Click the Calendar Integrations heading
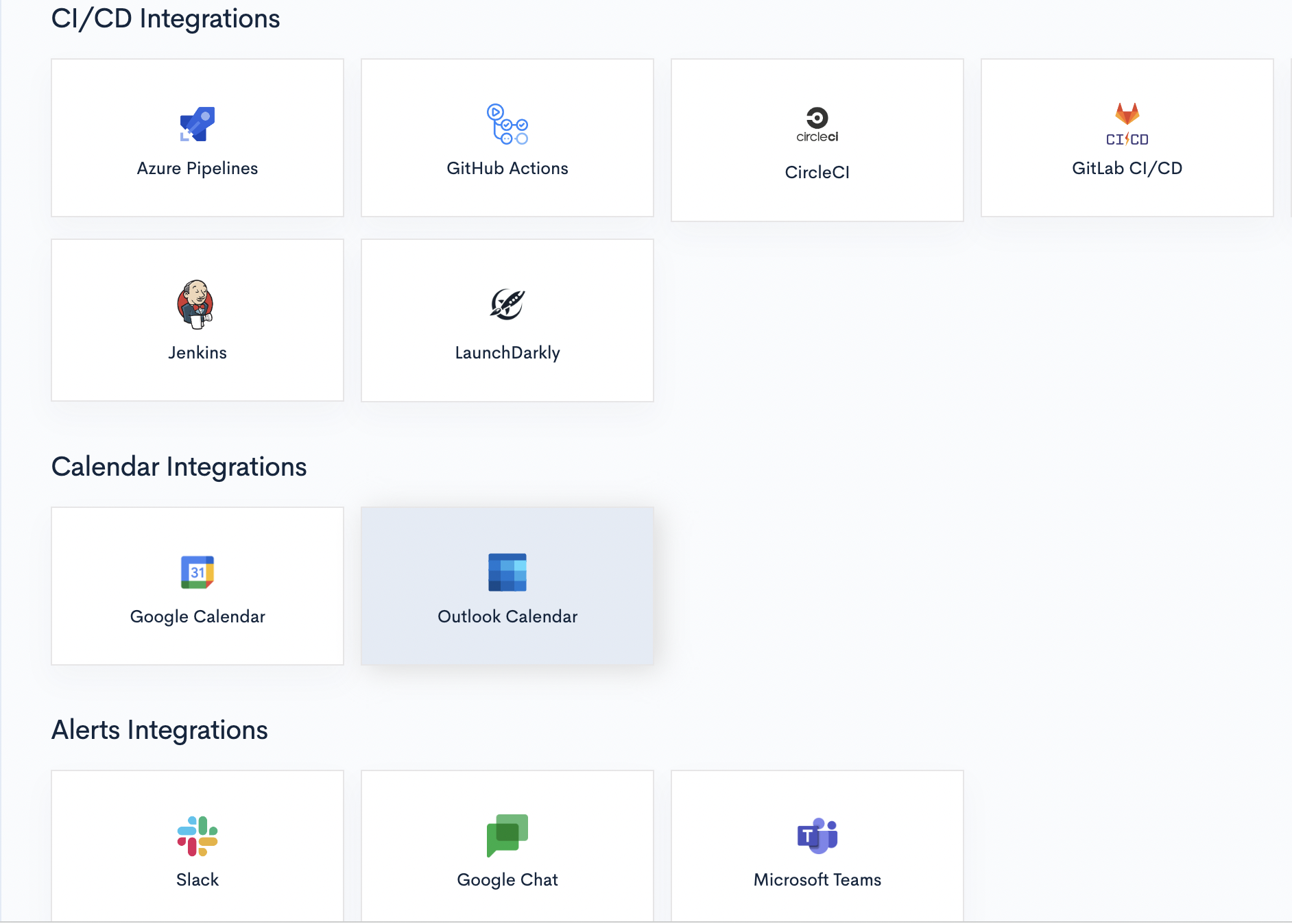The image size is (1292, 924). coord(179,467)
